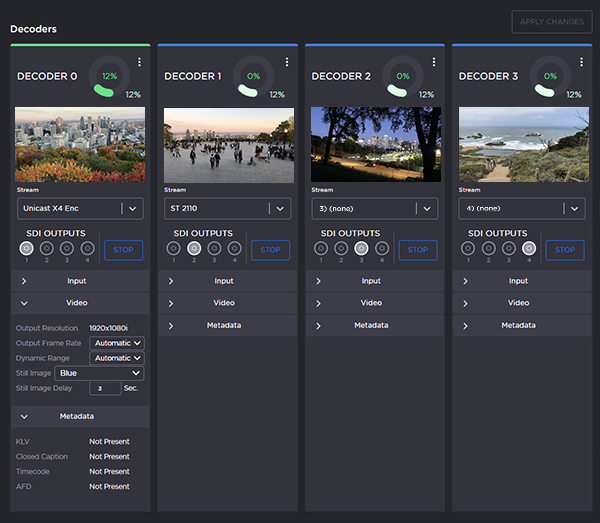
Task: Click Decoder 0 city skyline preview thumbnail
Action: 80,145
